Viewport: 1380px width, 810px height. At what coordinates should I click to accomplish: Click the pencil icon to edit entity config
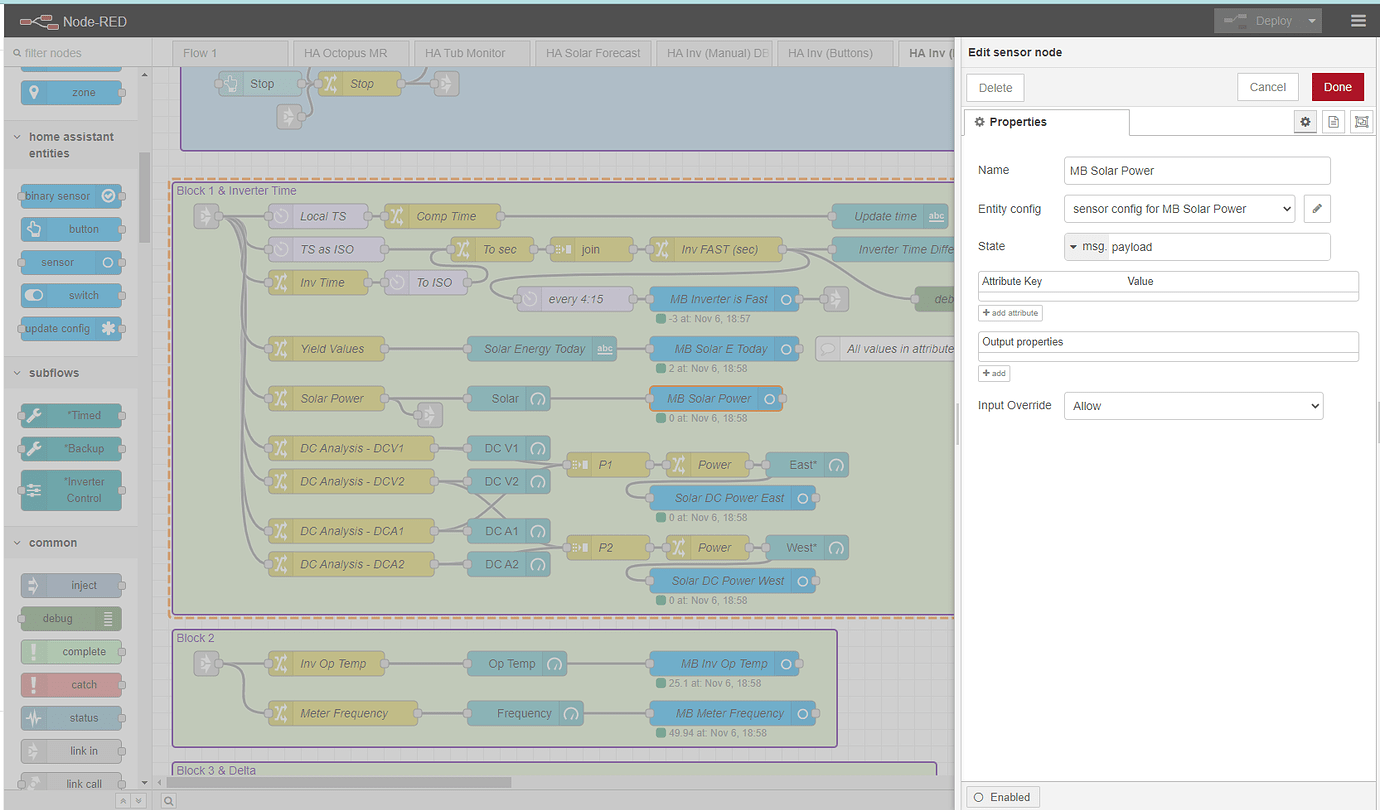tap(1317, 209)
